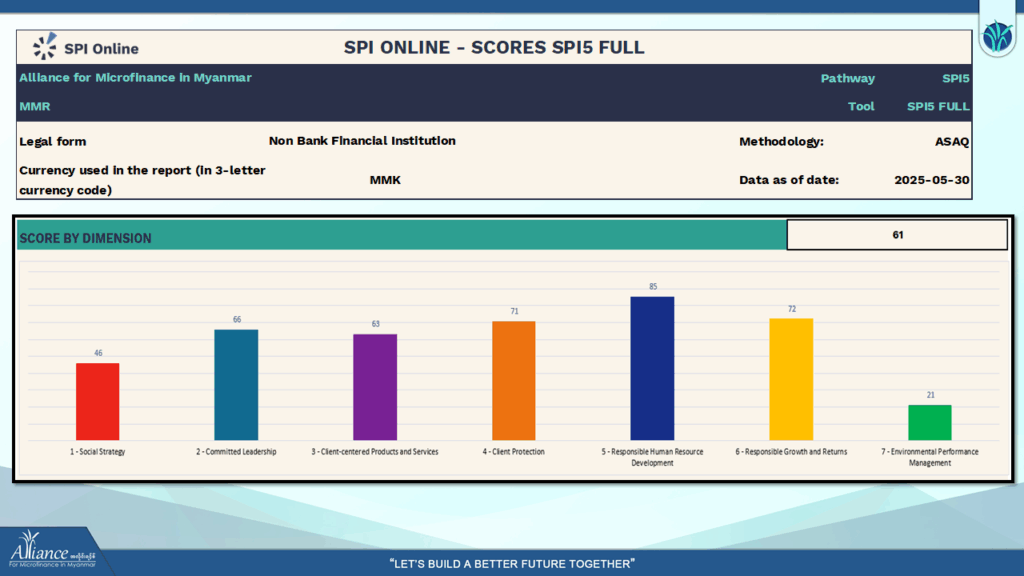The image size is (1024, 576).
Task: Select the Non Bank Financial Institution value
Action: 362,141
